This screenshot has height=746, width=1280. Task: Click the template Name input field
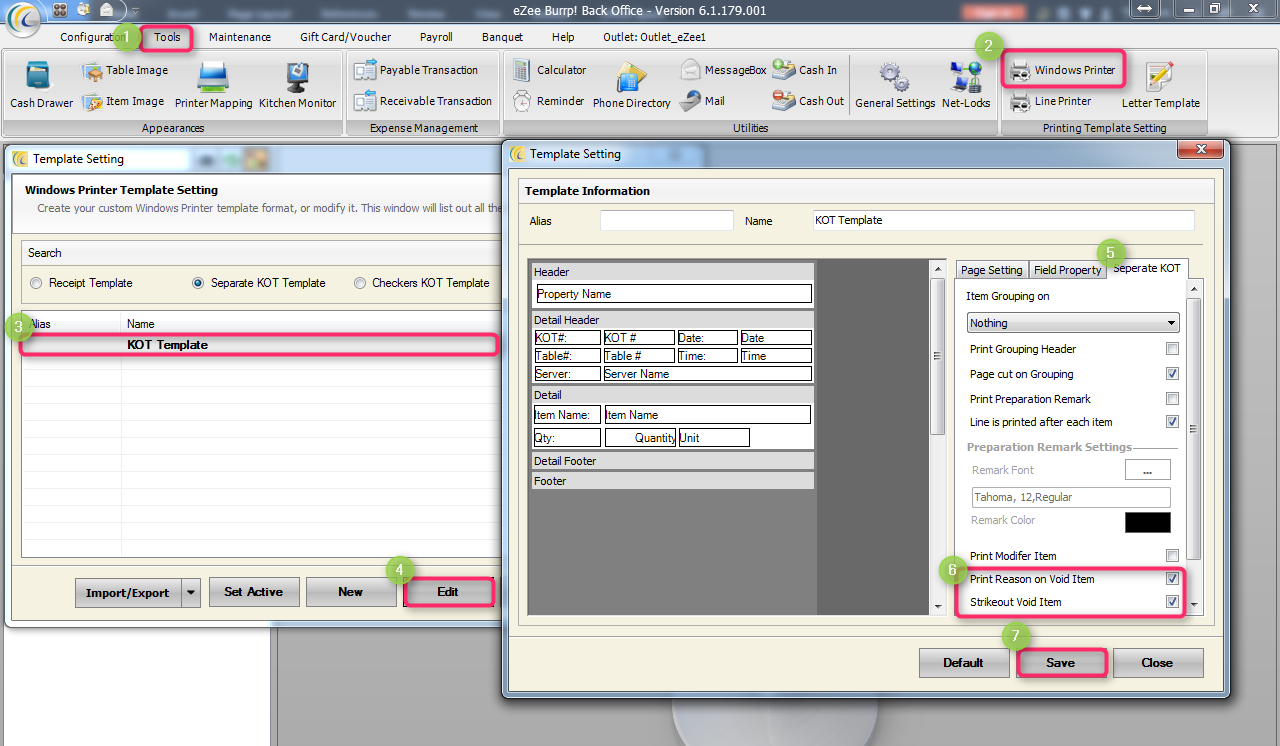pyautogui.click(x=1003, y=220)
